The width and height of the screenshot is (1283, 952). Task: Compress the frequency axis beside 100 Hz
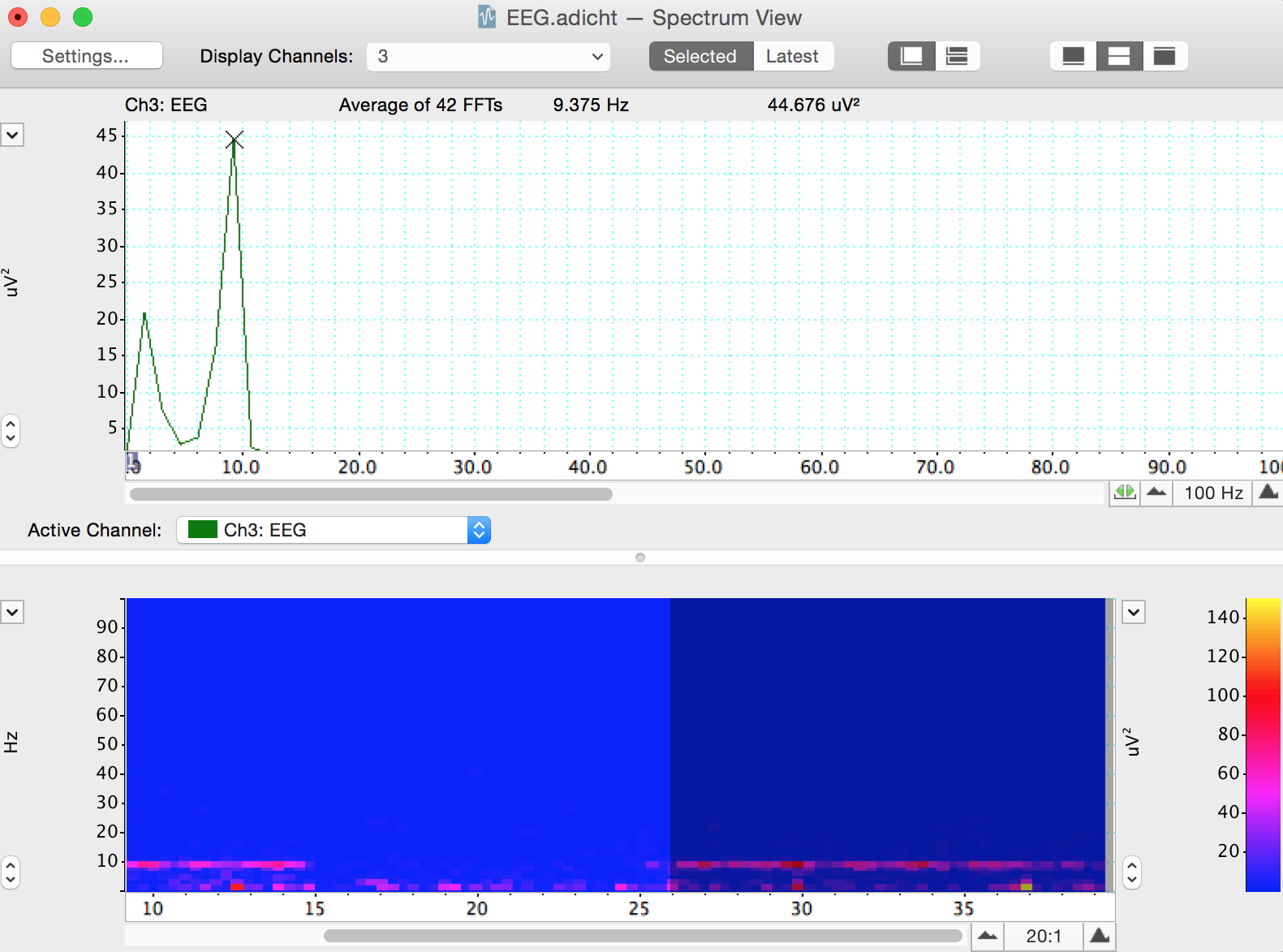pos(1156,493)
